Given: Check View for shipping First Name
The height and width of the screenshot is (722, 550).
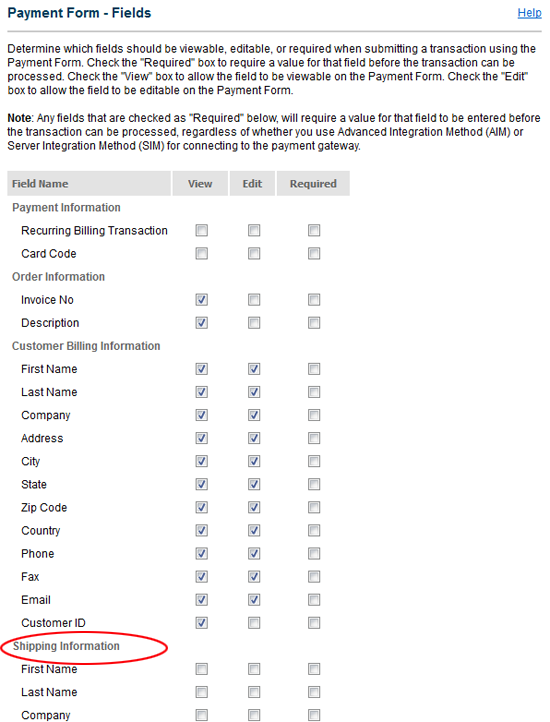Looking at the screenshot, I should coord(202,669).
